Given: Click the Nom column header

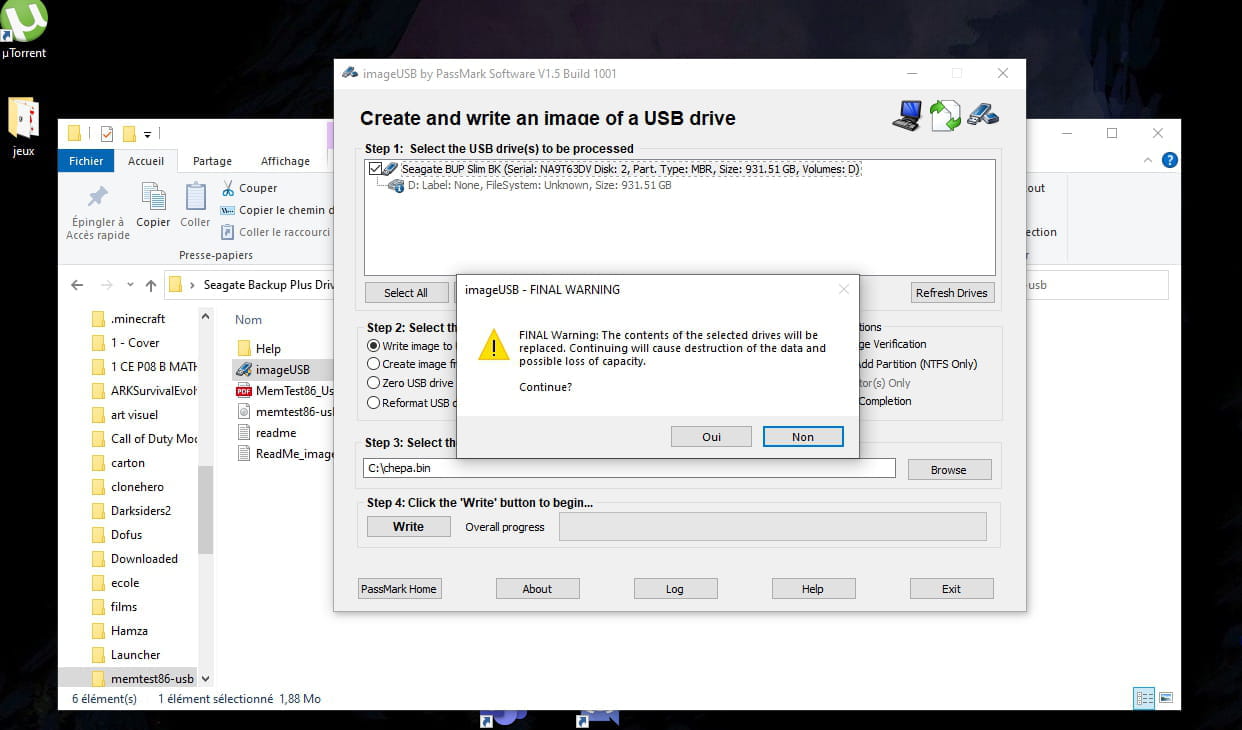Looking at the screenshot, I should click(249, 320).
